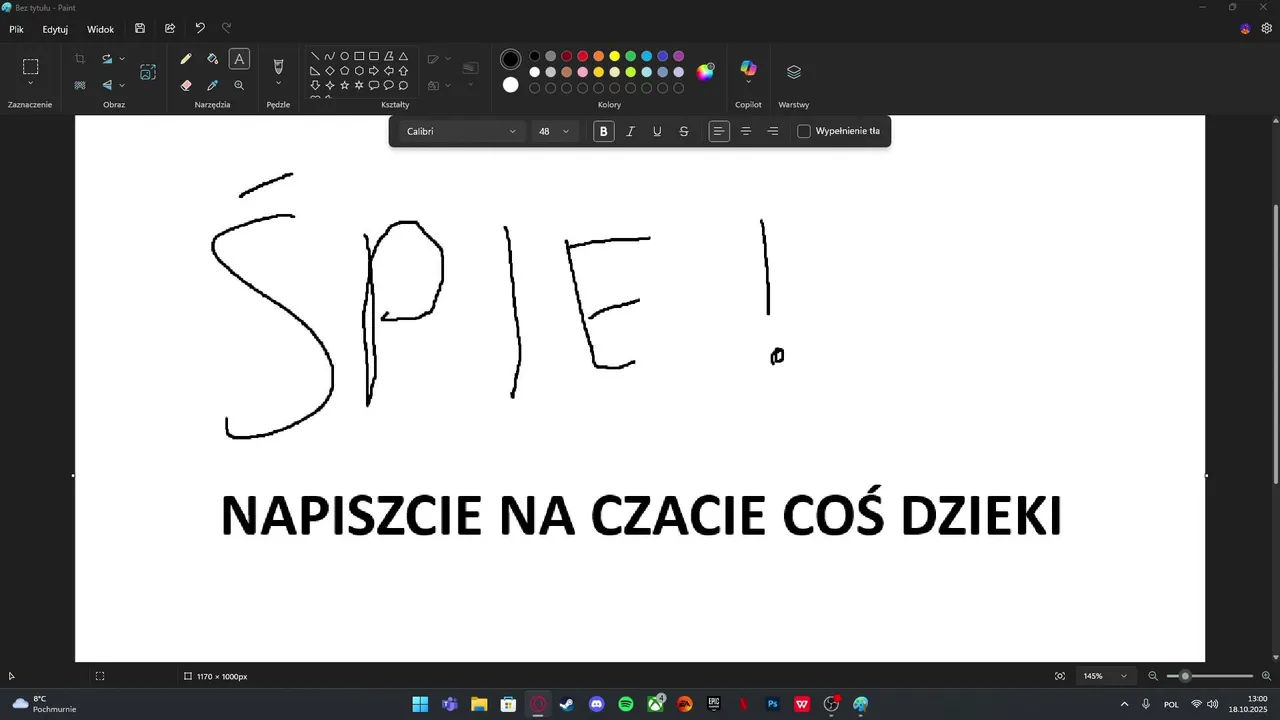Enable the Wypełnienie tła checkbox
Screen dimensions: 1280x720
pyautogui.click(x=804, y=131)
